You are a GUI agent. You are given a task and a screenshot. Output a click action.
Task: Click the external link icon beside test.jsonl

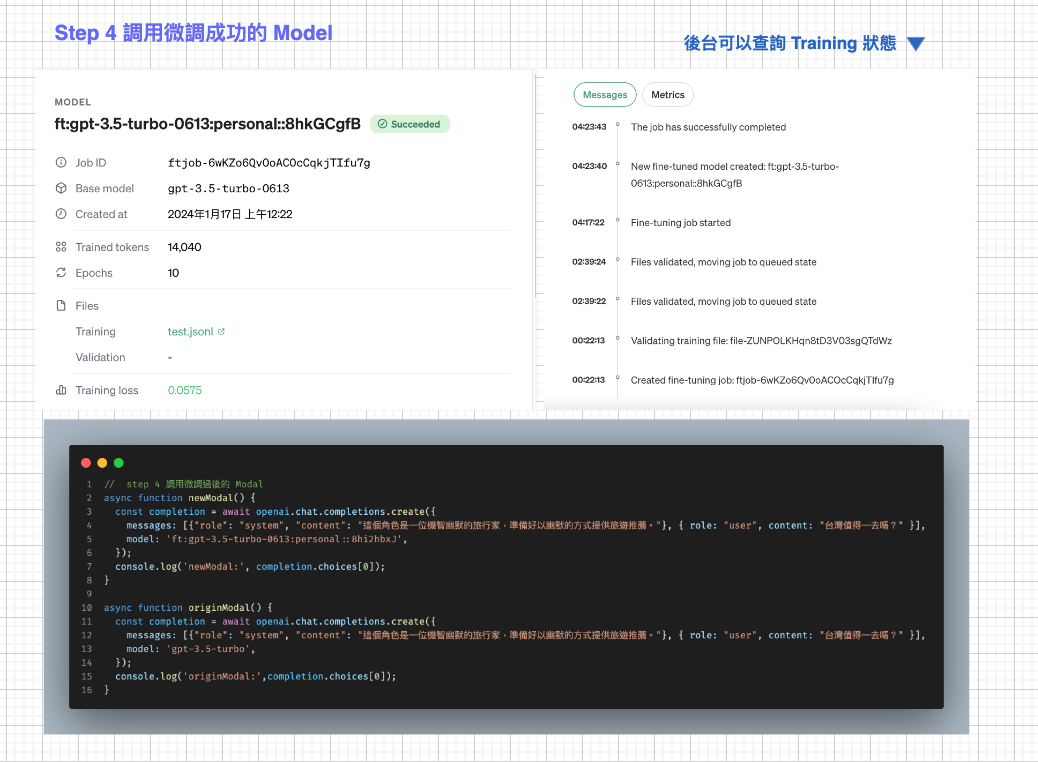tap(221, 332)
